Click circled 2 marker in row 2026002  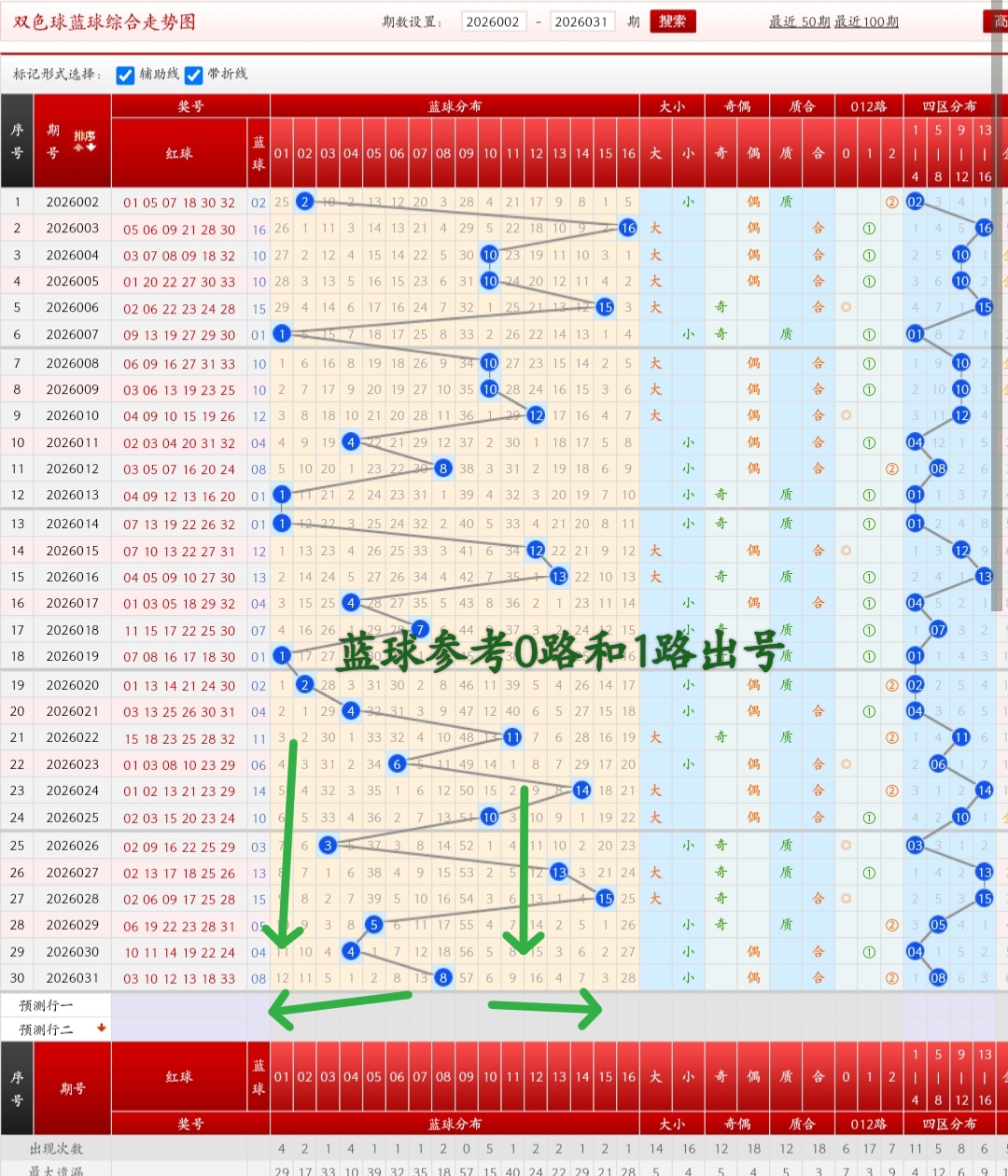891,202
